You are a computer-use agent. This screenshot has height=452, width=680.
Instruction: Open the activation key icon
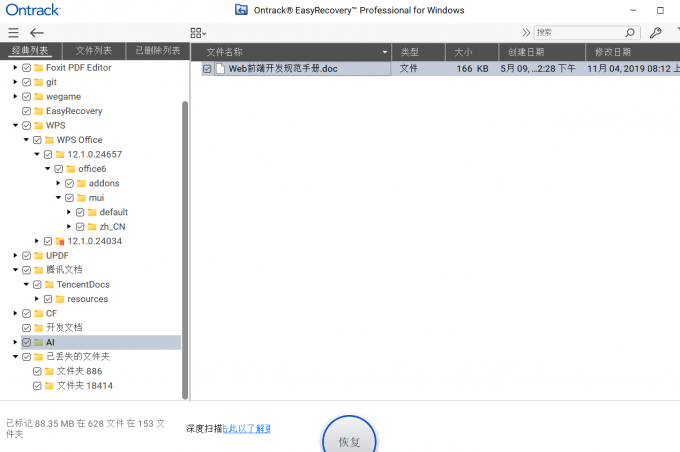pyautogui.click(x=655, y=33)
